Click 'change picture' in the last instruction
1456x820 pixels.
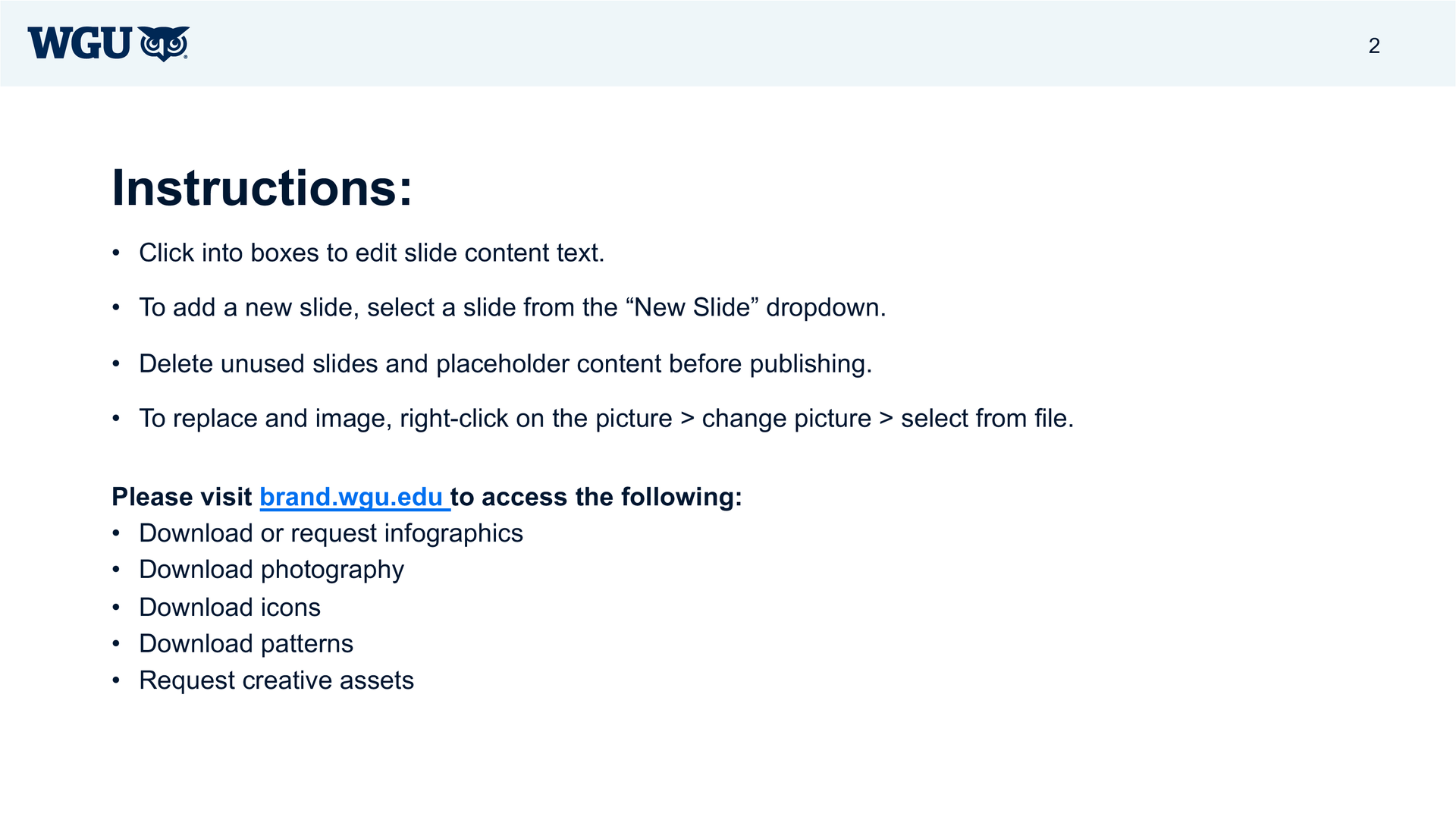[786, 419]
